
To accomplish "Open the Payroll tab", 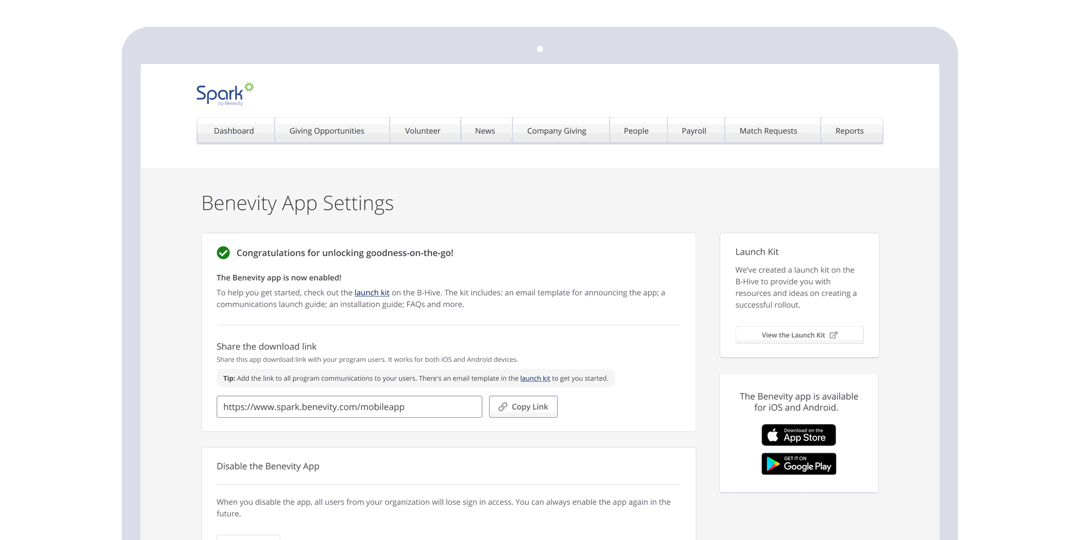I will [x=694, y=131].
